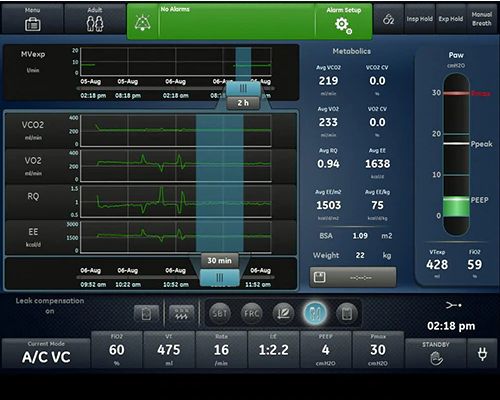500x400 pixels.
Task: Click the Avg EE/kg value 75
Action: (377, 205)
